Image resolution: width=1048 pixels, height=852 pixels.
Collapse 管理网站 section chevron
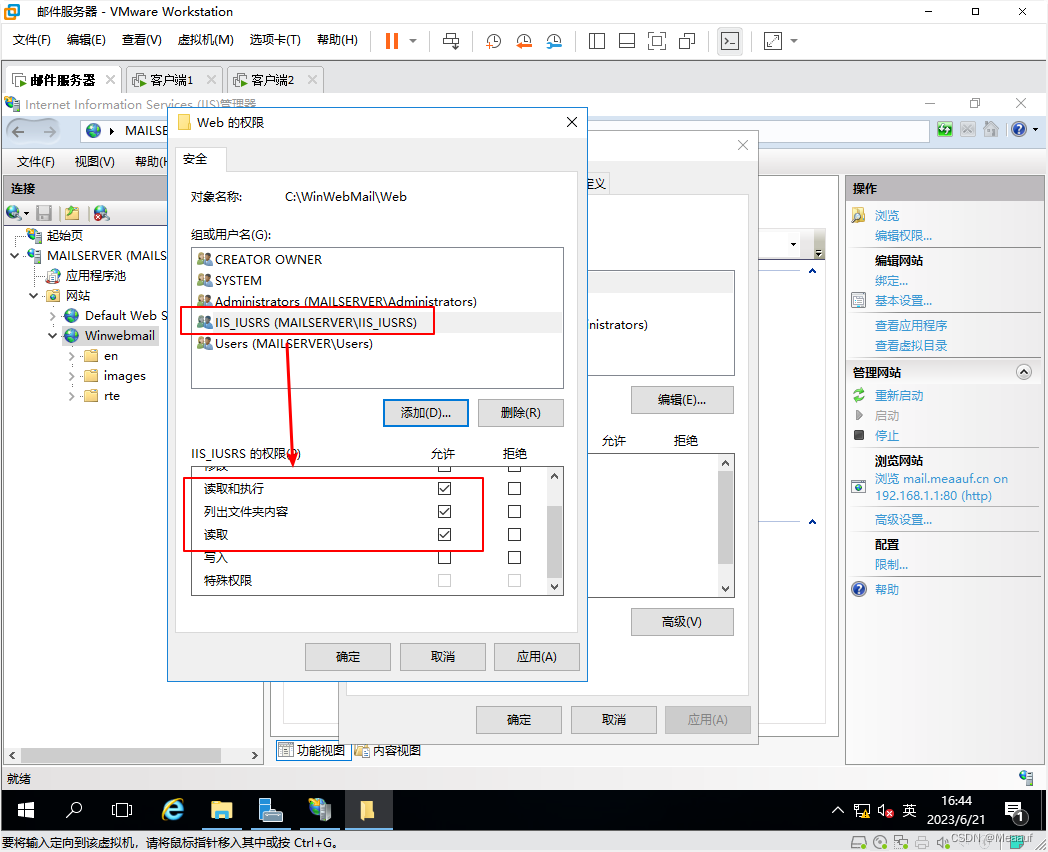point(1023,372)
